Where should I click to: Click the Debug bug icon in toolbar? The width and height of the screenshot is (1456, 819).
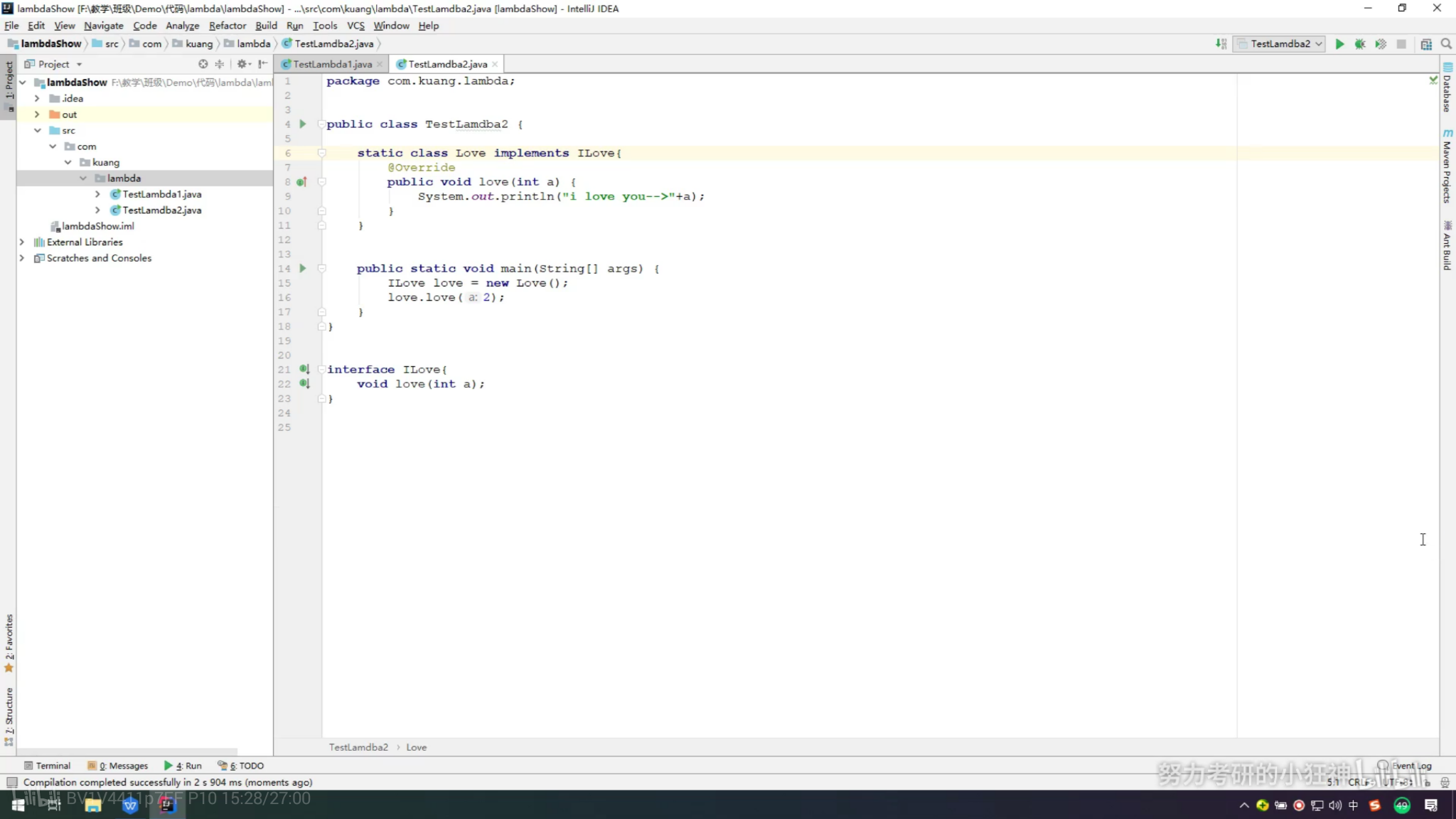coord(1360,44)
